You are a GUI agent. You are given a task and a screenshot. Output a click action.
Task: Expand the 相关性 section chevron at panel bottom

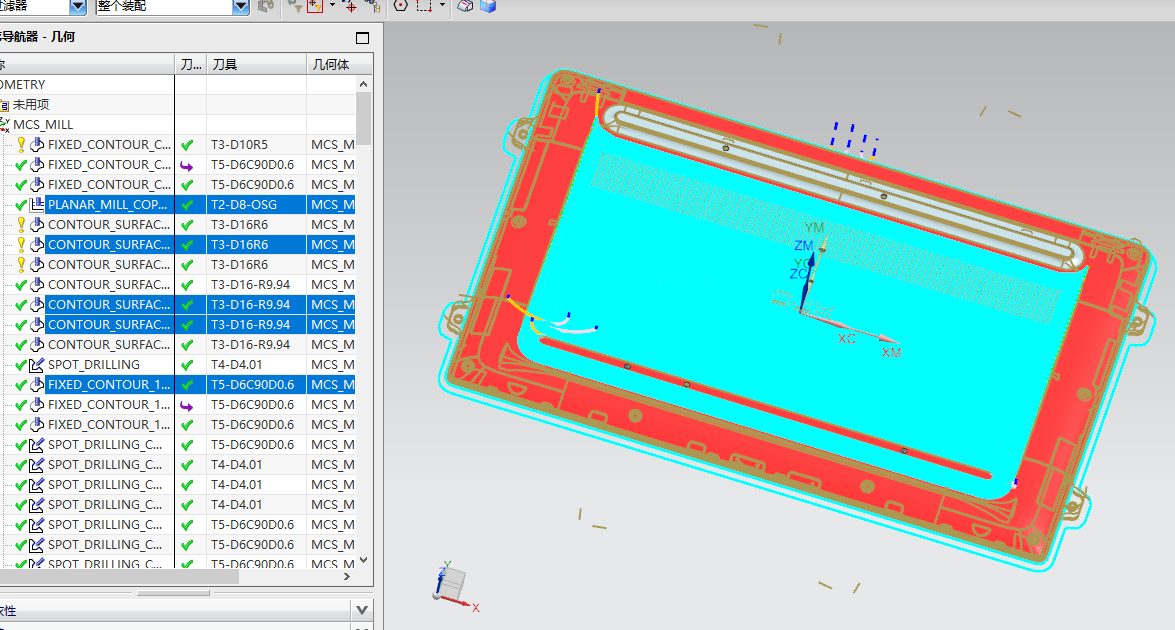coord(363,610)
